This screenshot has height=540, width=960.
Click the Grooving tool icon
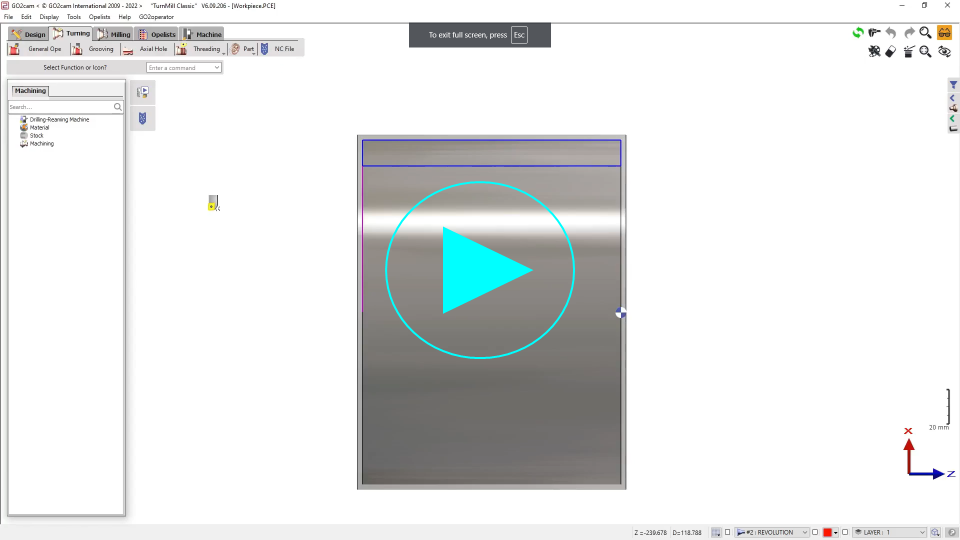[x=77, y=49]
